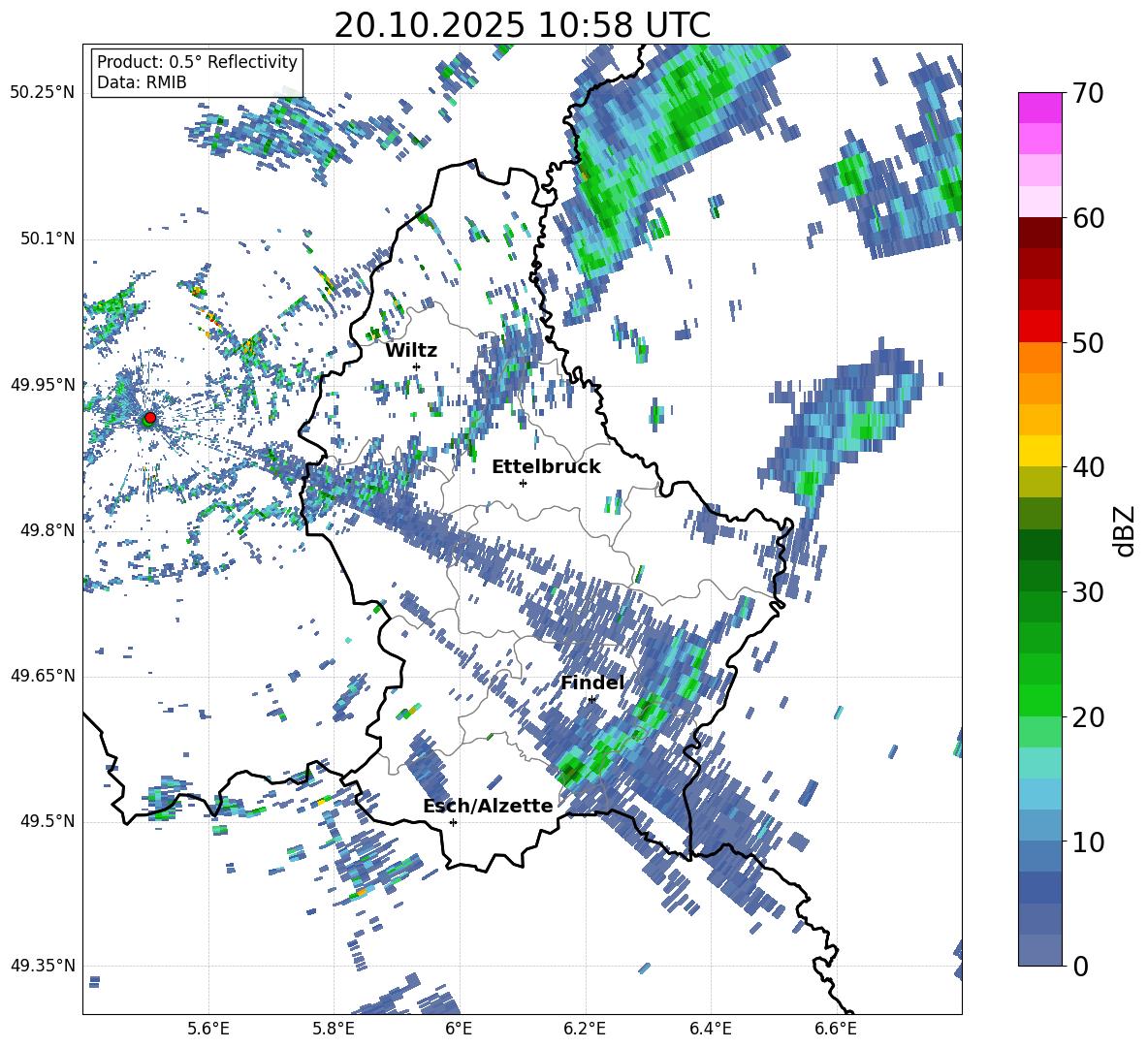Click the 50.25°N latitude tick label
The width and height of the screenshot is (1148, 1048).
click(x=43, y=93)
